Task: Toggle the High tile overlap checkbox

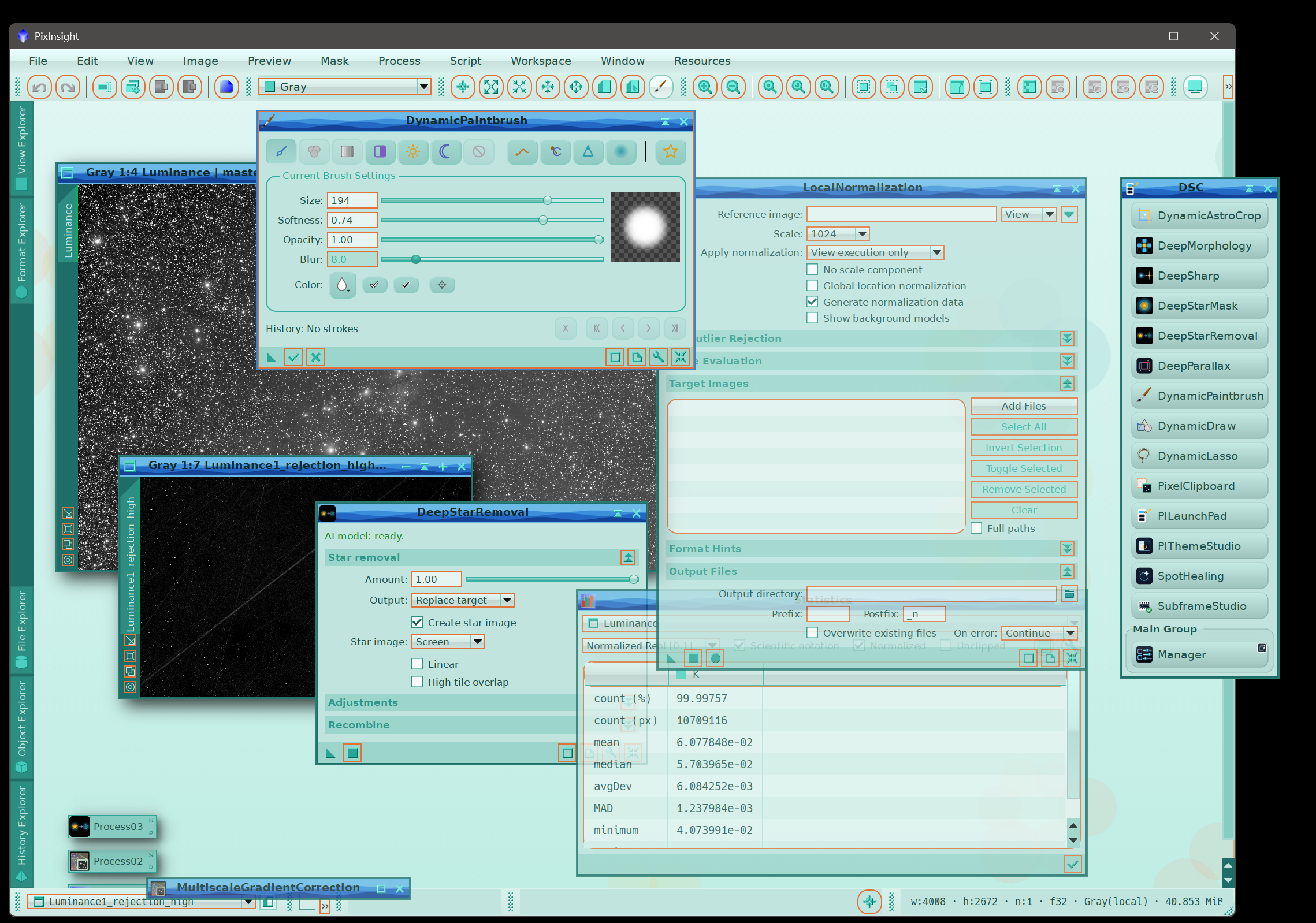Action: pos(417,682)
